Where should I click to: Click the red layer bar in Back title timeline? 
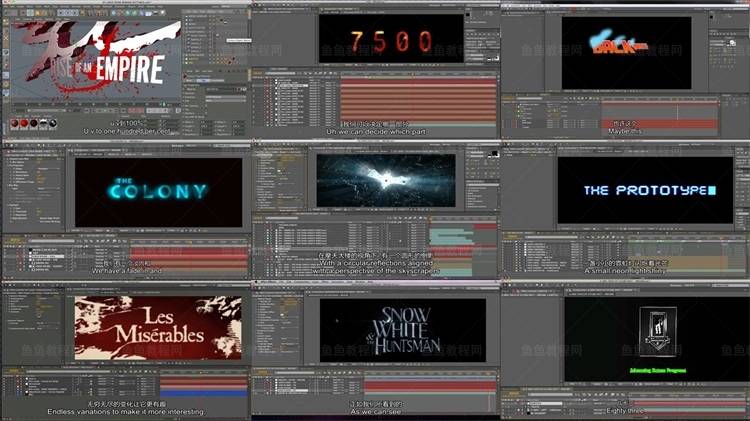click(660, 124)
